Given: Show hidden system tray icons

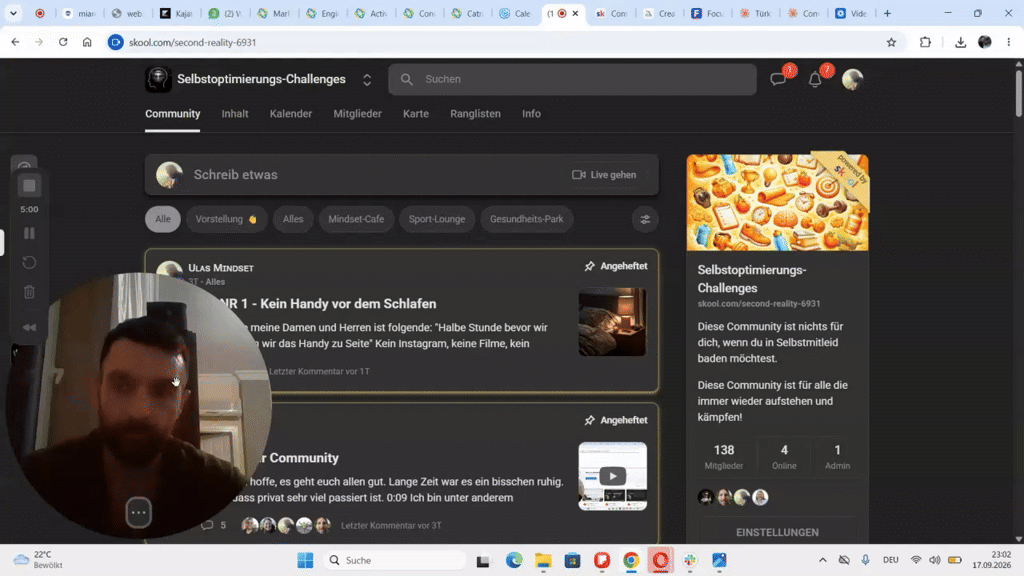Looking at the screenshot, I should 822,560.
